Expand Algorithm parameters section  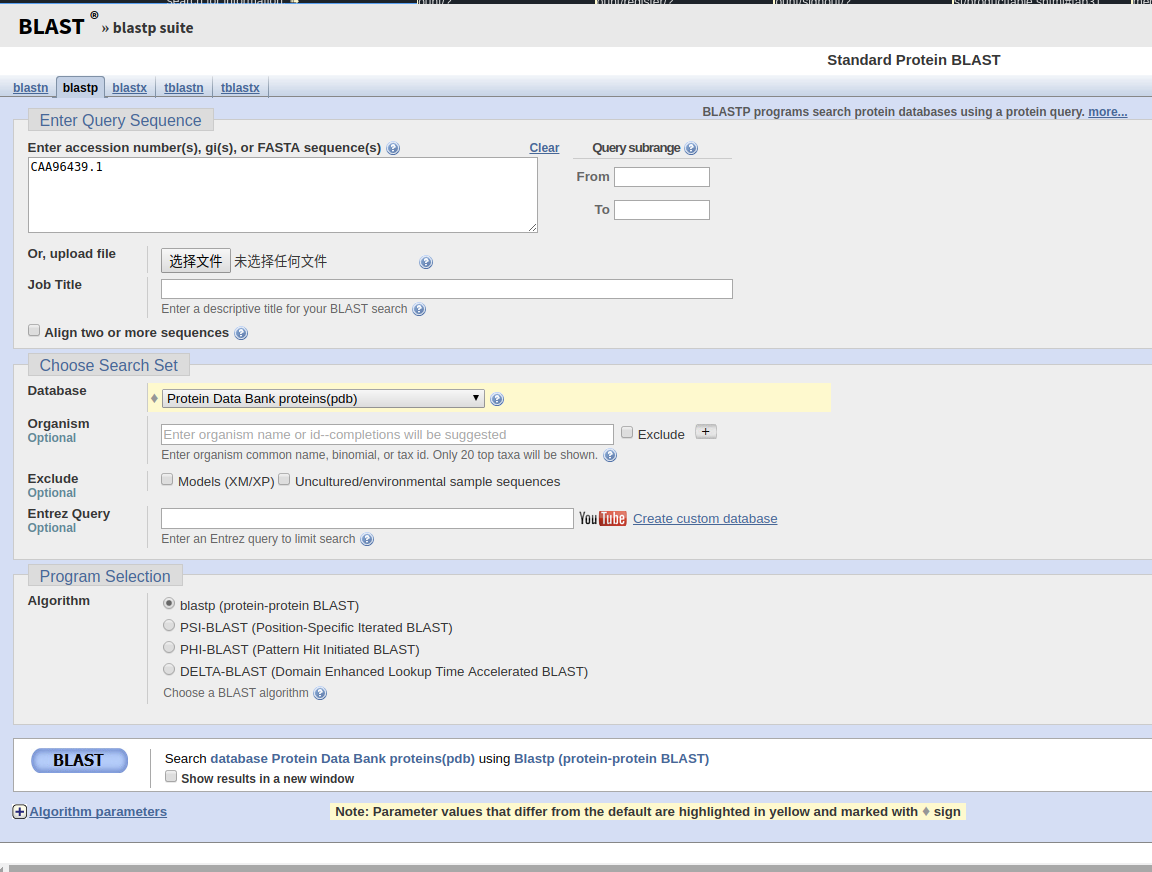[19, 812]
